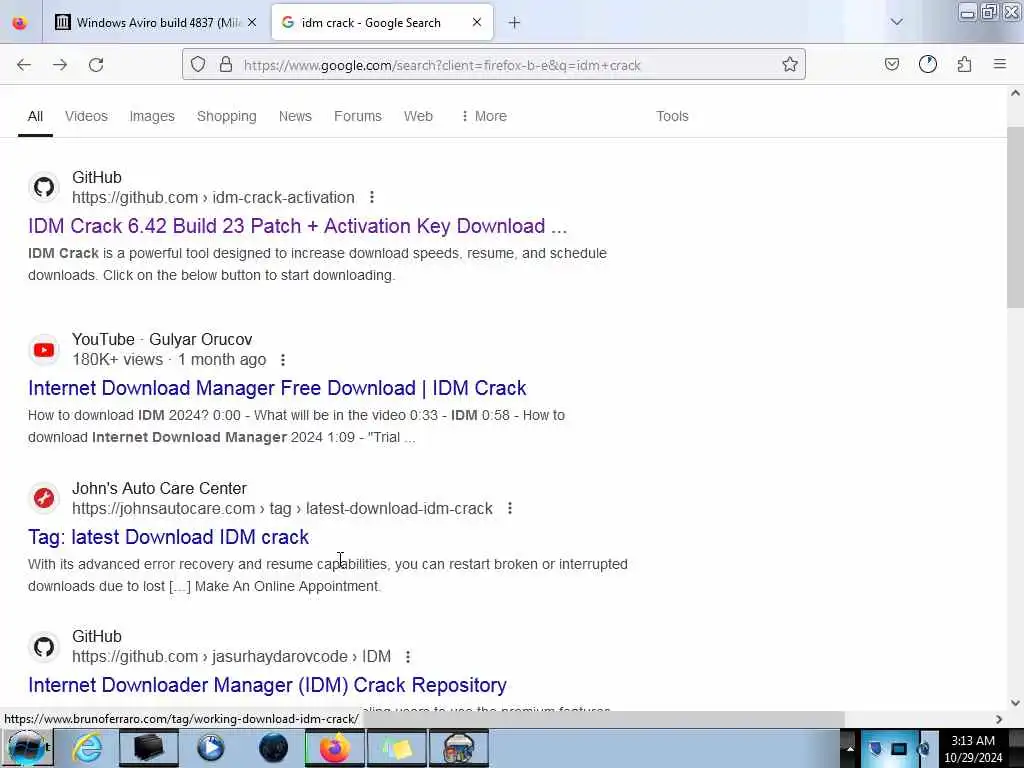Open the black box app in taskbar
1024x768 pixels.
148,748
